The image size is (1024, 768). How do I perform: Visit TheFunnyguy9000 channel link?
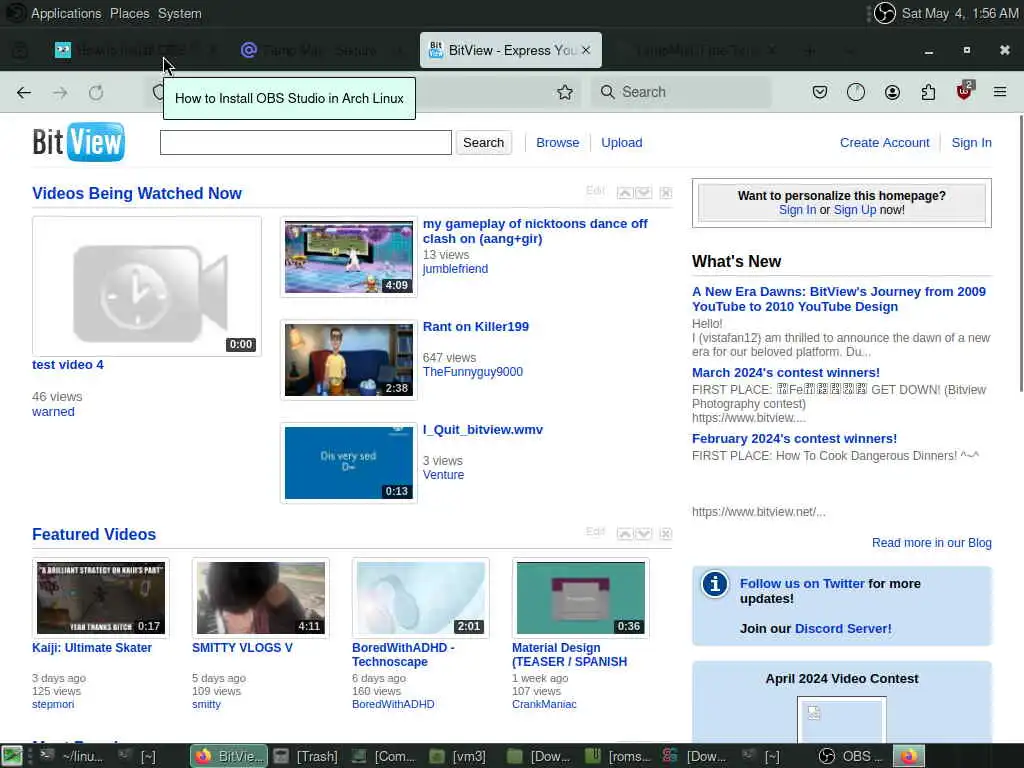[x=473, y=372]
